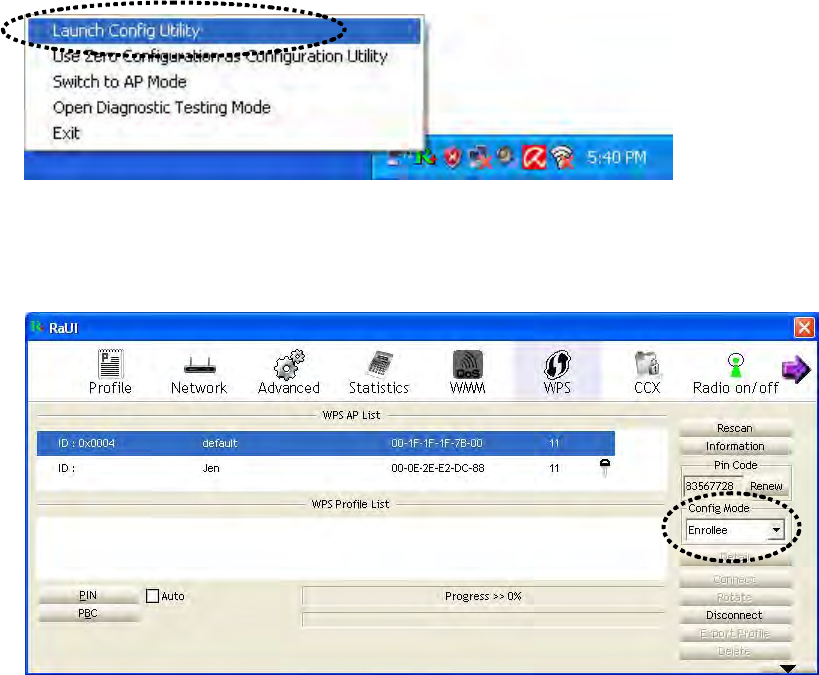This screenshot has width=819, height=675.
Task: Click the dimmed Delete button
Action: click(735, 651)
